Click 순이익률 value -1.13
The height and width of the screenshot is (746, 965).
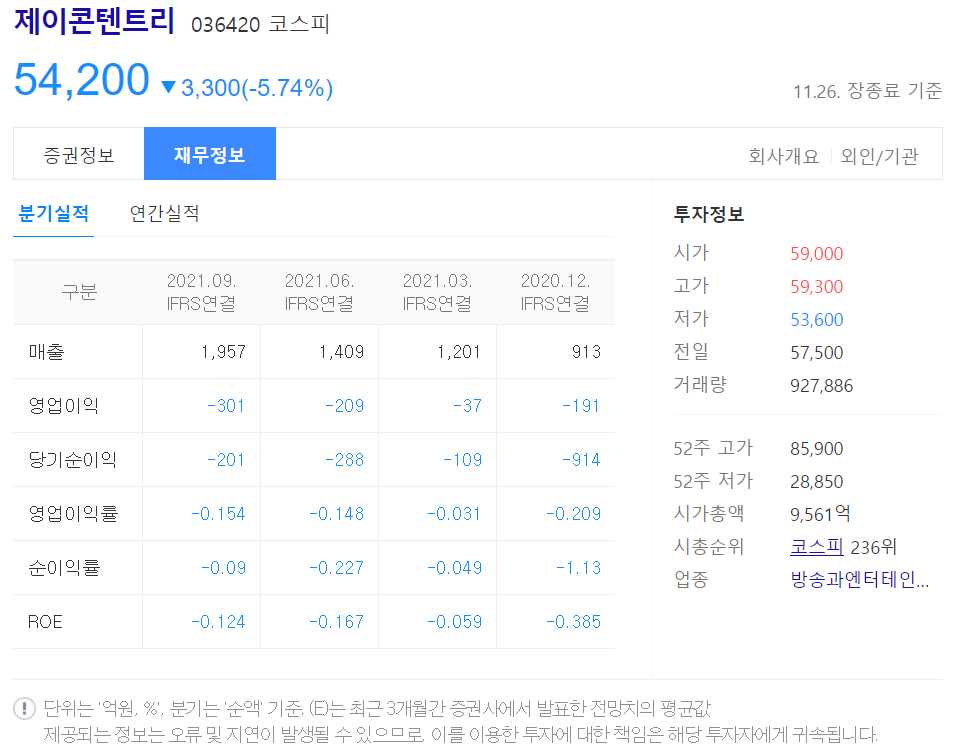pos(579,568)
